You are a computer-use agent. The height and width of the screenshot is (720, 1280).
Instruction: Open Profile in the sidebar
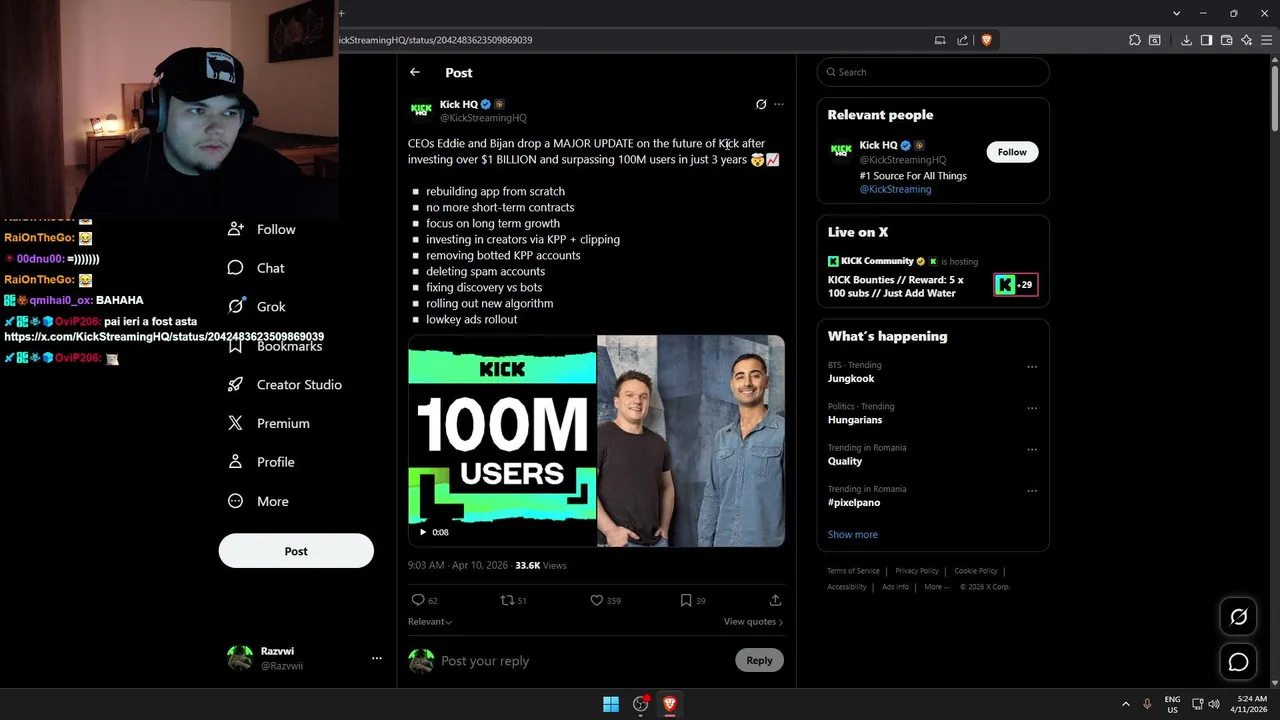click(261, 462)
